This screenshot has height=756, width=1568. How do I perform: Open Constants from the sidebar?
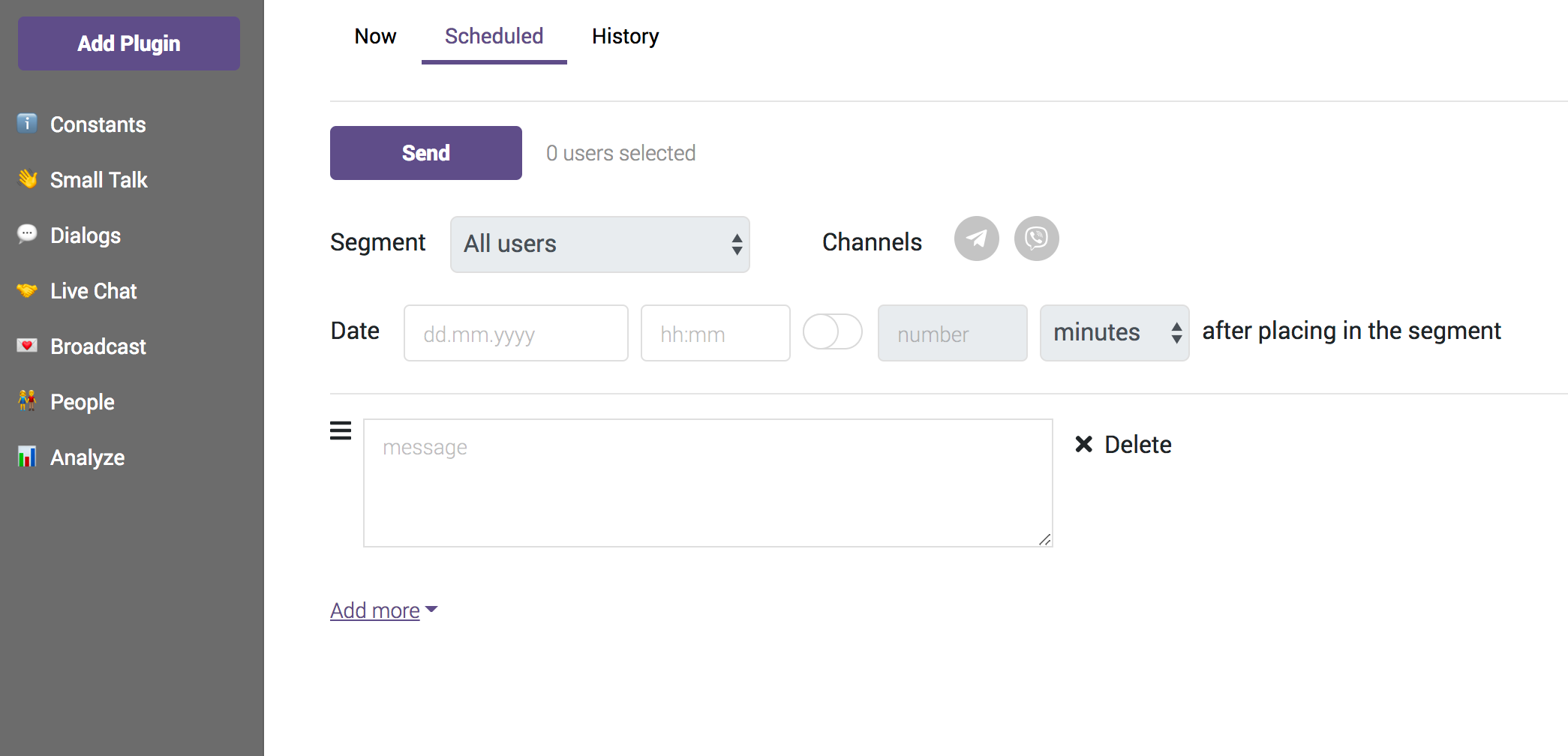click(98, 124)
